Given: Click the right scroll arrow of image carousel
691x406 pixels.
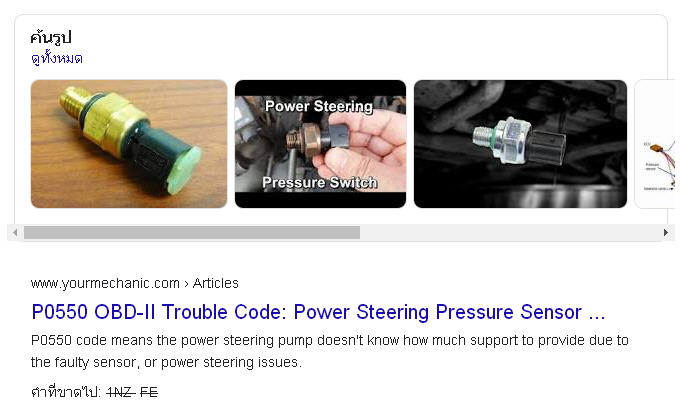Looking at the screenshot, I should point(665,232).
